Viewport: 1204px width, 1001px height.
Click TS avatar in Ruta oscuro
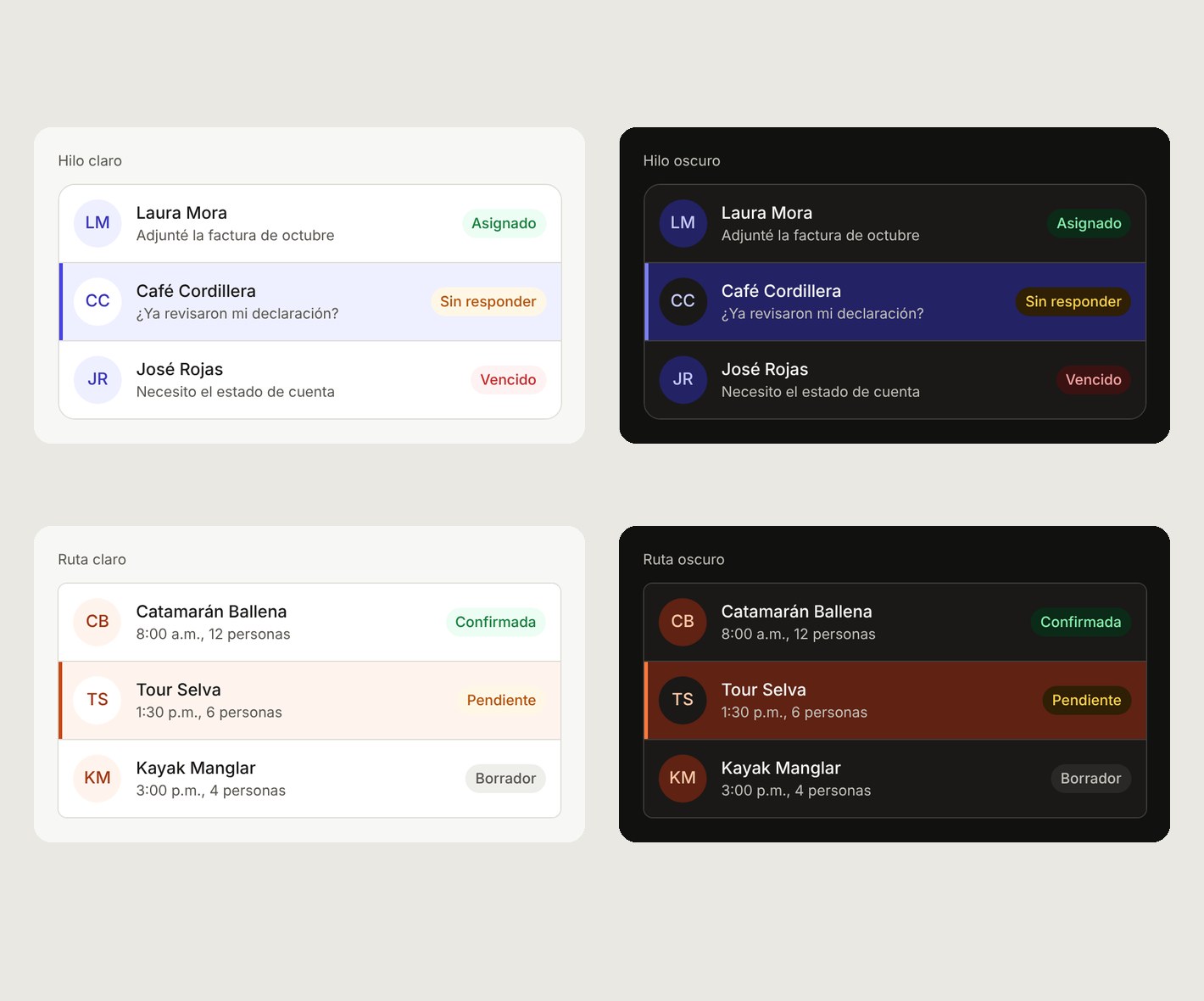coord(683,700)
